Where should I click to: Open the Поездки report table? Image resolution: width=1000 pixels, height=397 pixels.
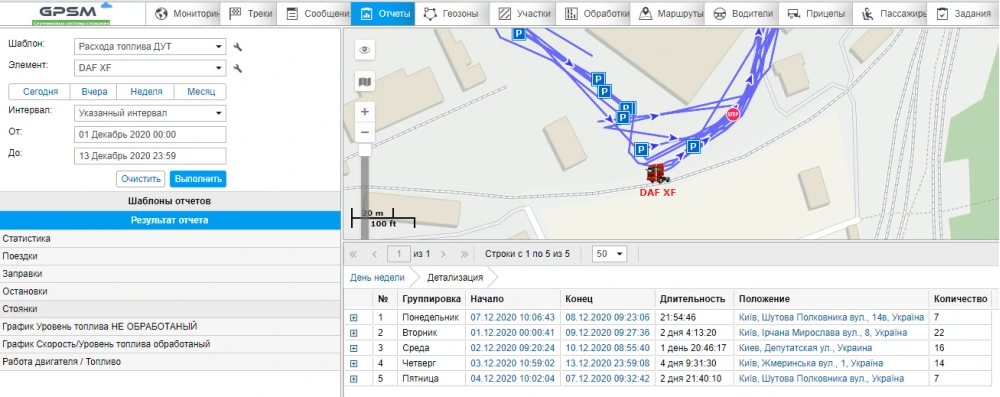(170, 256)
